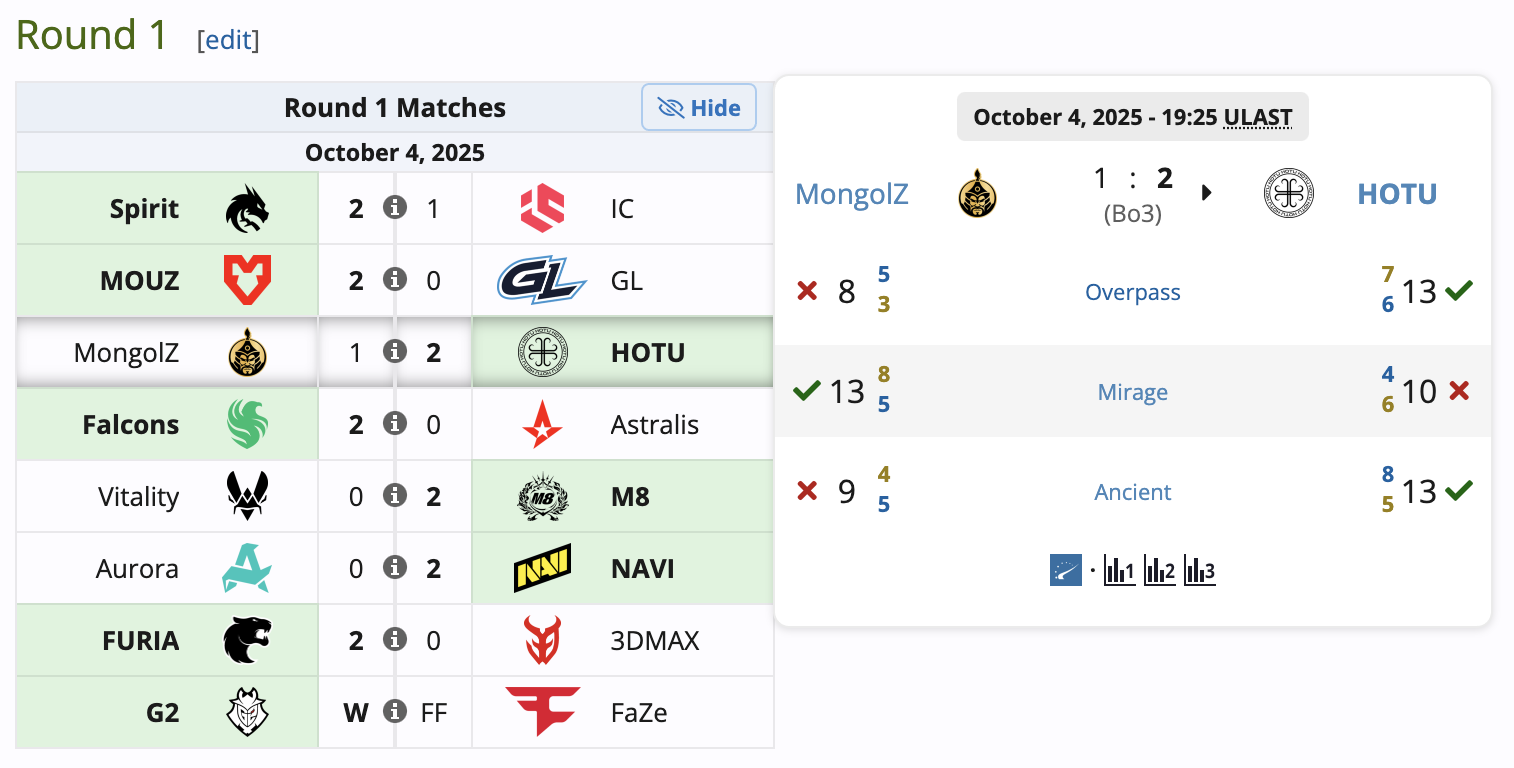Viewport: 1514px width, 768px height.
Task: Open map 3 stats chart icon
Action: tap(1199, 571)
